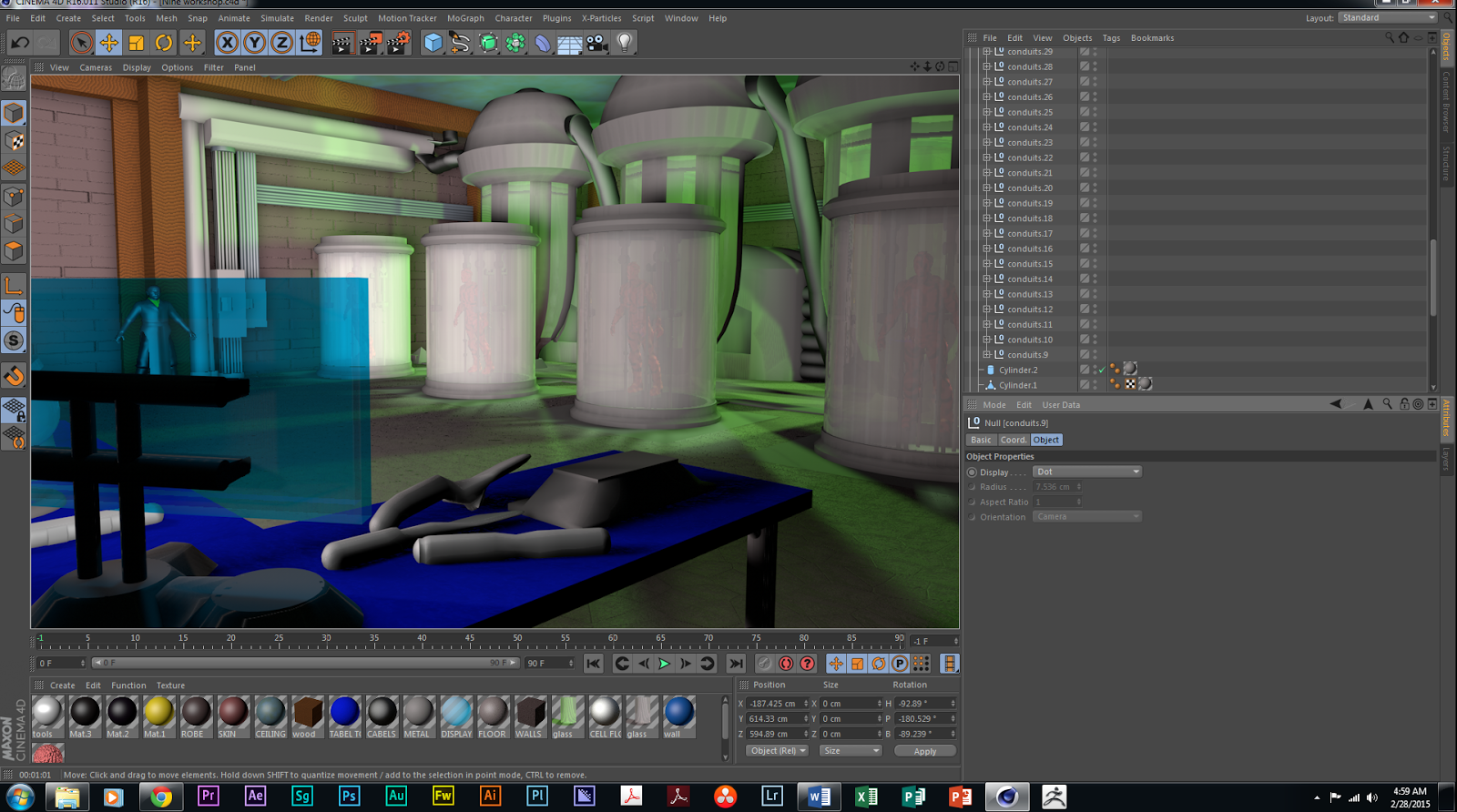Toggle X-axis lock button
The image size is (1457, 812).
tap(228, 43)
